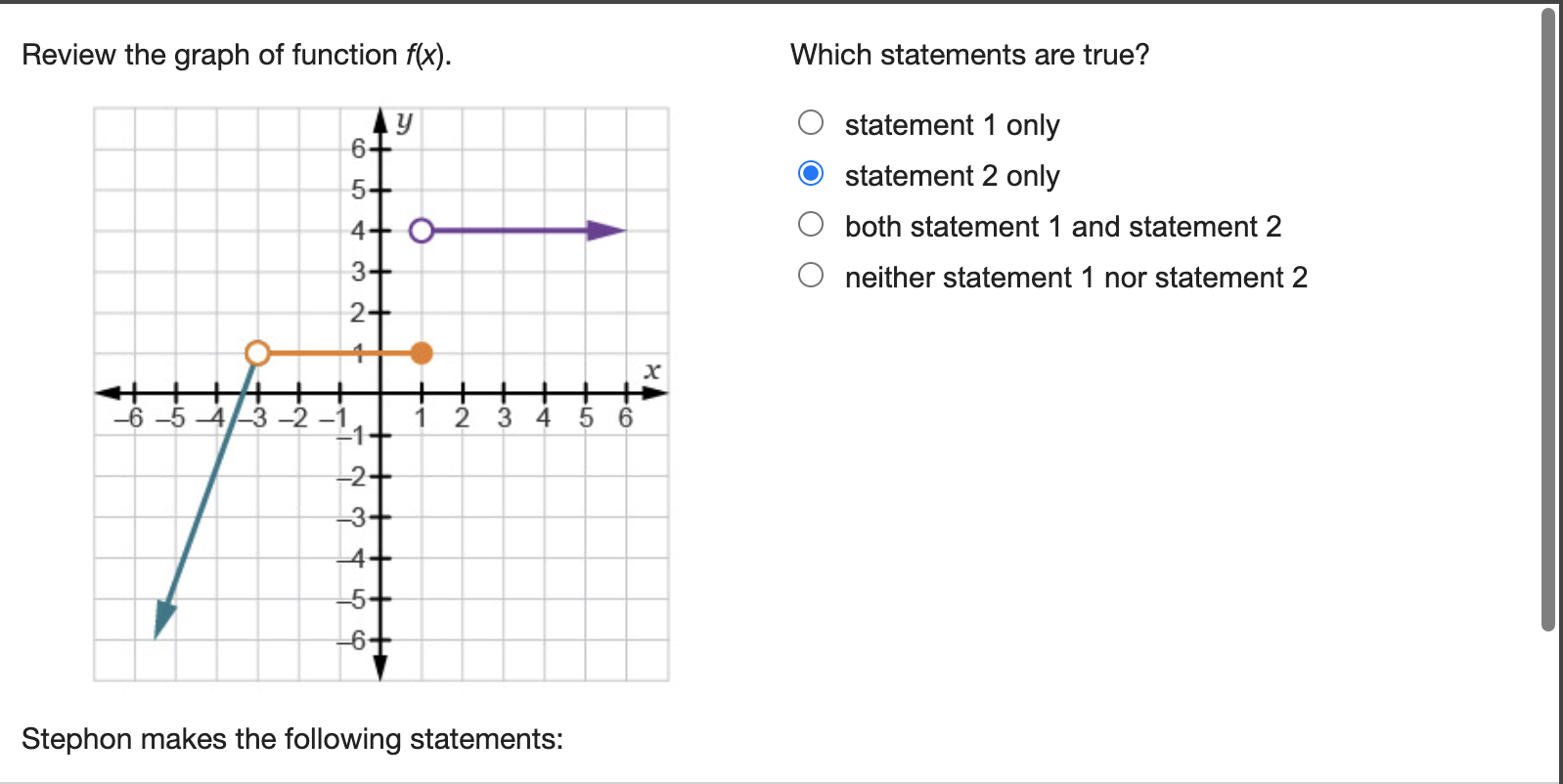Image resolution: width=1563 pixels, height=784 pixels.
Task: Click 'Stephon makes the following statements:' text
Action: pyautogui.click(x=292, y=739)
